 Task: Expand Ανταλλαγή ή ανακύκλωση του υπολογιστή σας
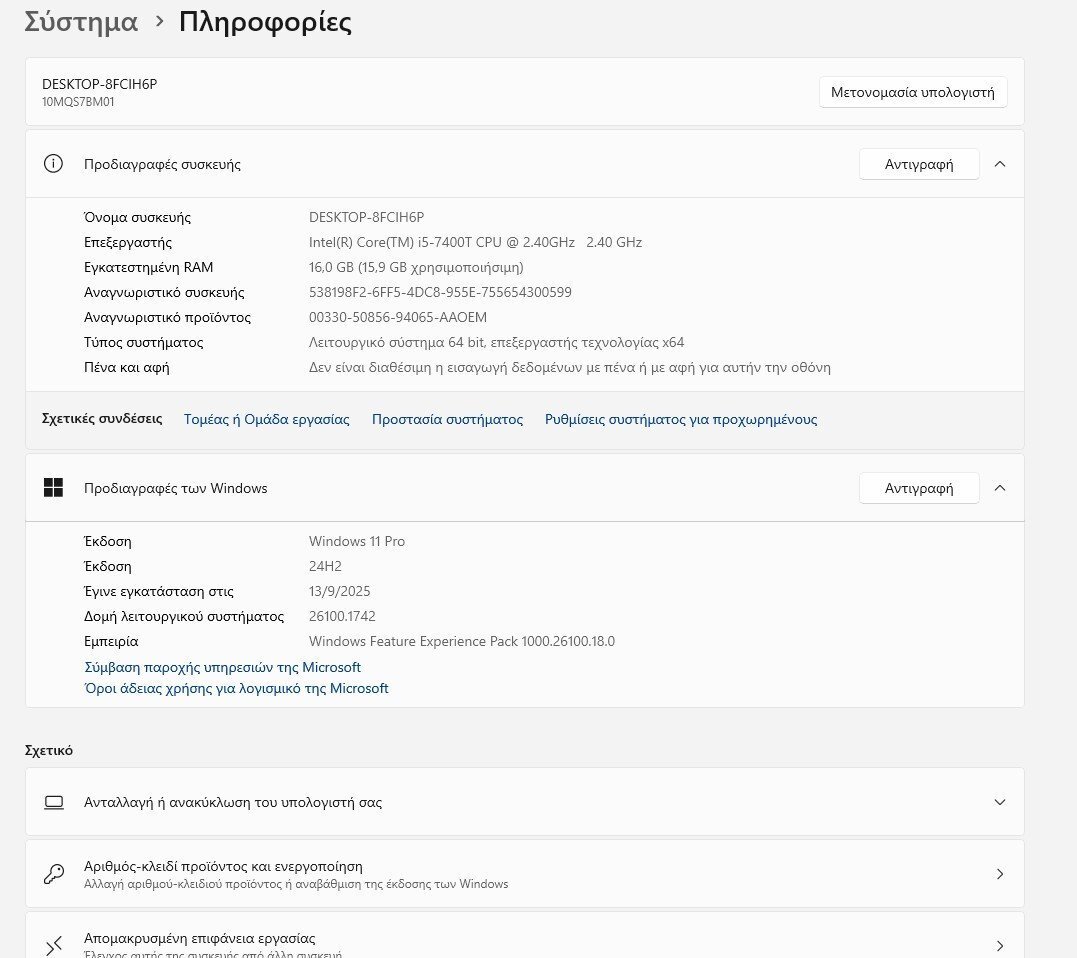1000,802
